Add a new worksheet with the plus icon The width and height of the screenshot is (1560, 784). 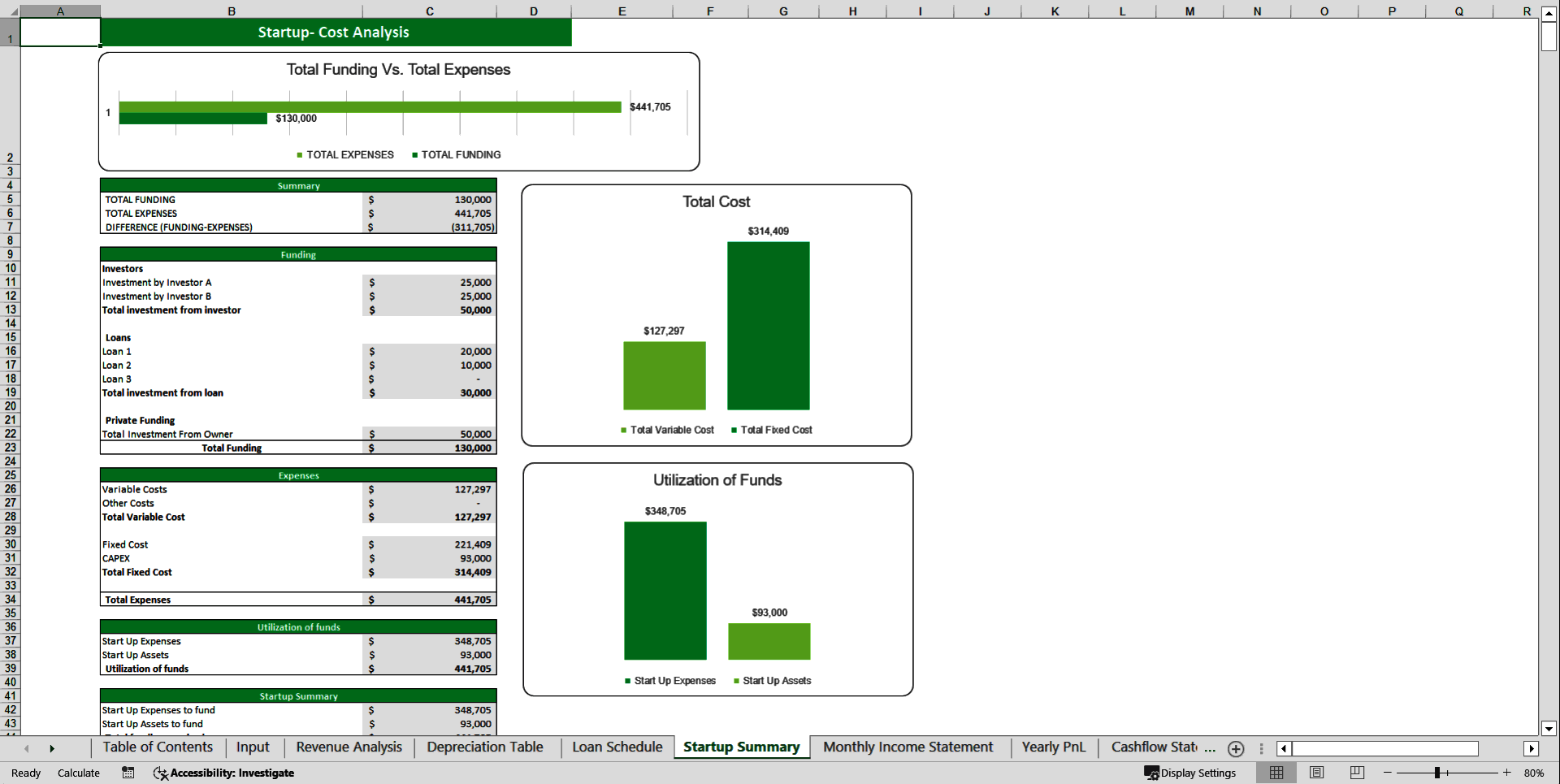coord(1236,749)
